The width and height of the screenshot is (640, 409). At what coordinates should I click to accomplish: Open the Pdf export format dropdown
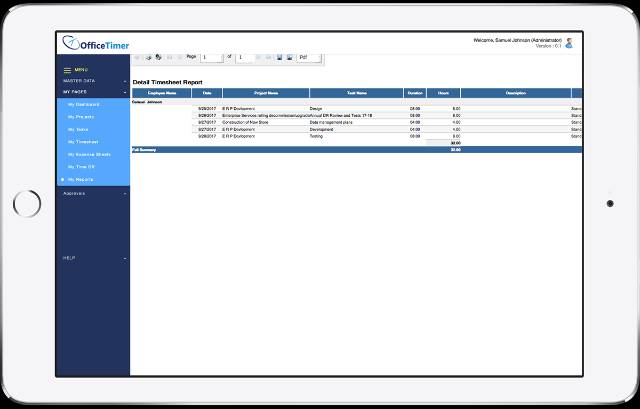click(310, 57)
